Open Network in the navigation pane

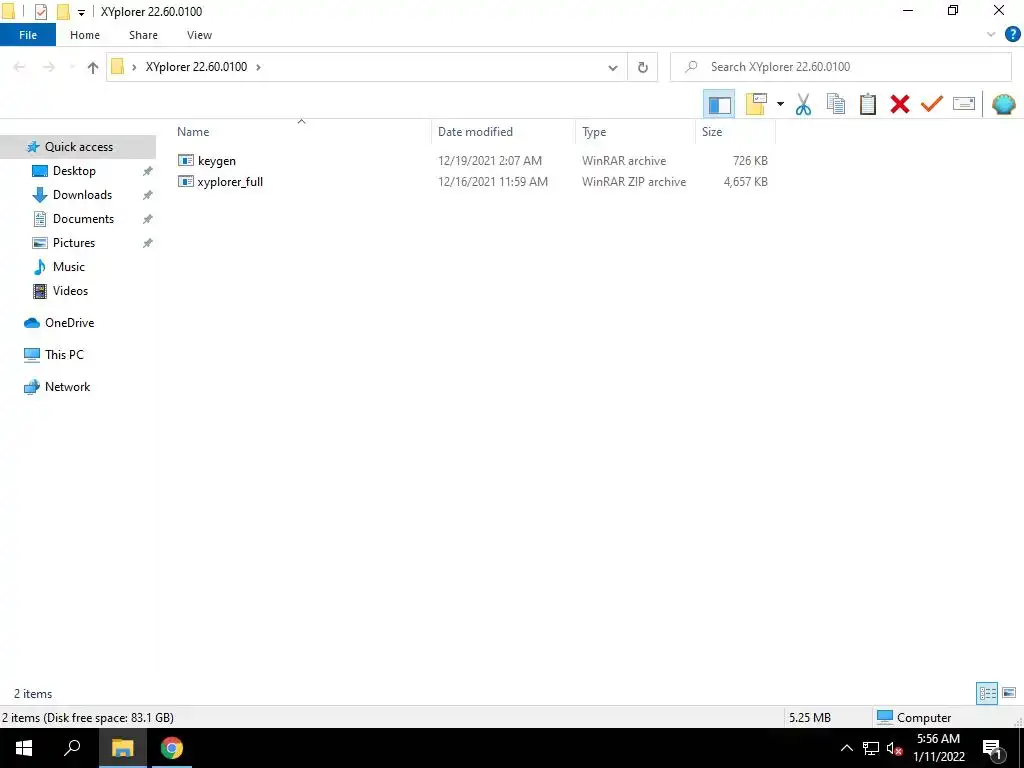click(67, 387)
